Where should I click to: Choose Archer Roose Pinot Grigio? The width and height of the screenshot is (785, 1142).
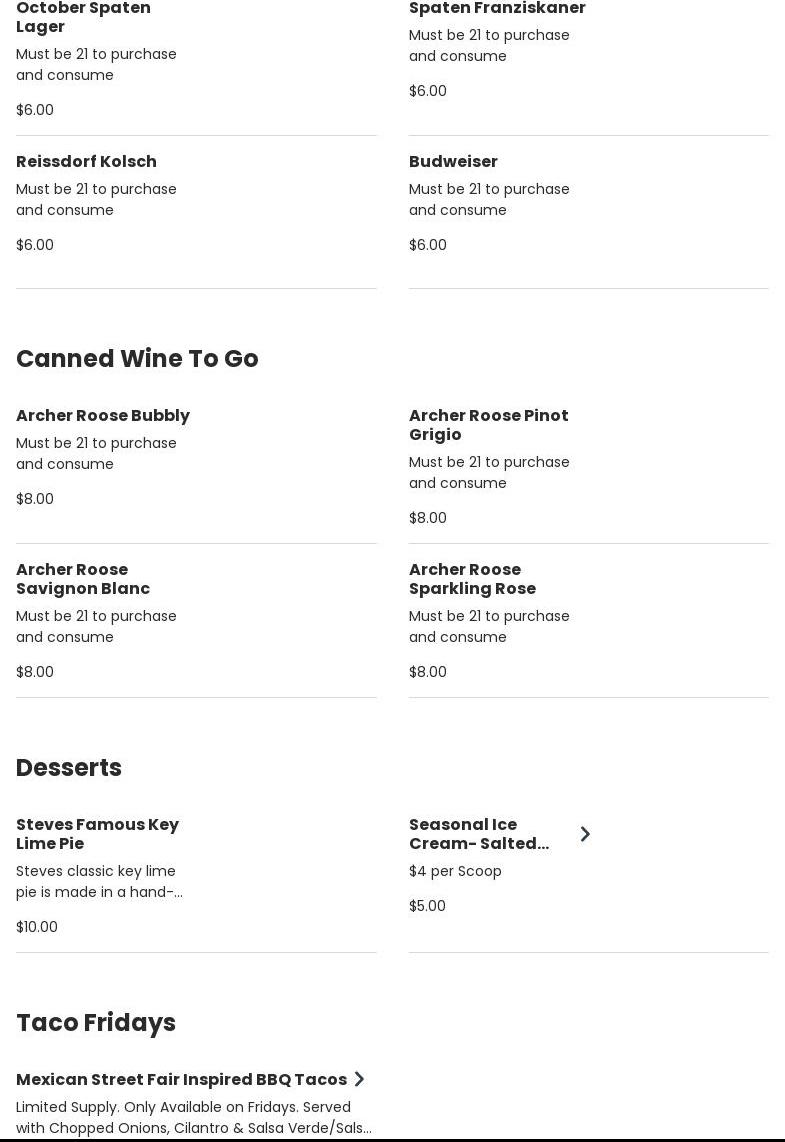(x=488, y=425)
